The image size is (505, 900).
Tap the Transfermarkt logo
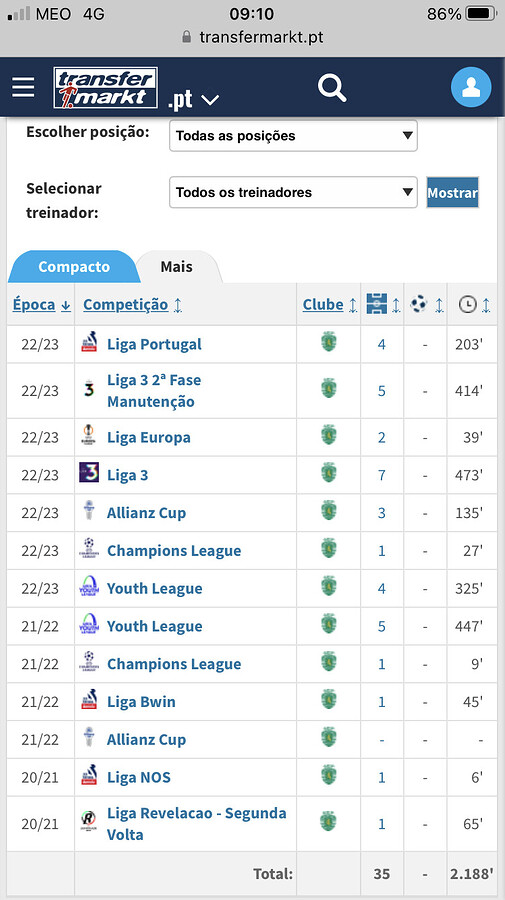click(x=106, y=88)
